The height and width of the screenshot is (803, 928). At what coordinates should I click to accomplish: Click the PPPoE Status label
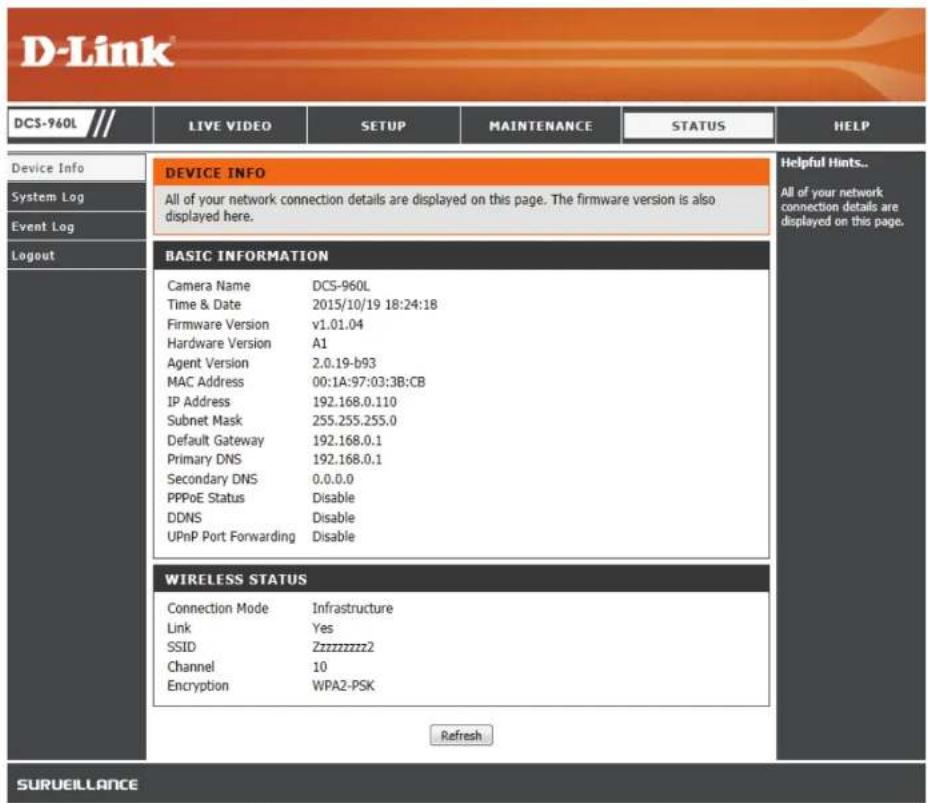(x=205, y=498)
